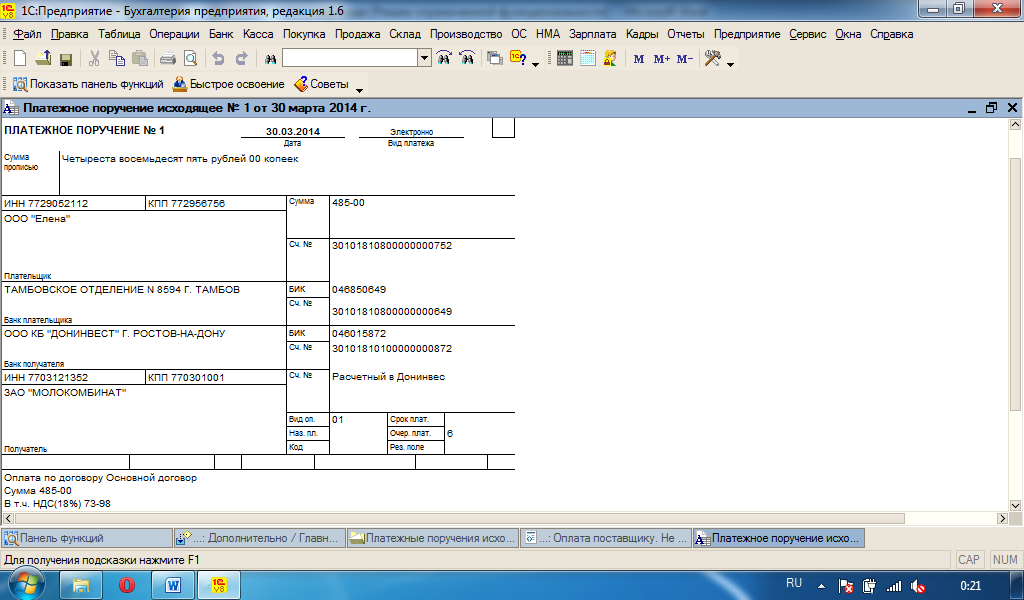Click the Copy icon in toolbar
Screen dimensions: 1024x600
tap(117, 59)
